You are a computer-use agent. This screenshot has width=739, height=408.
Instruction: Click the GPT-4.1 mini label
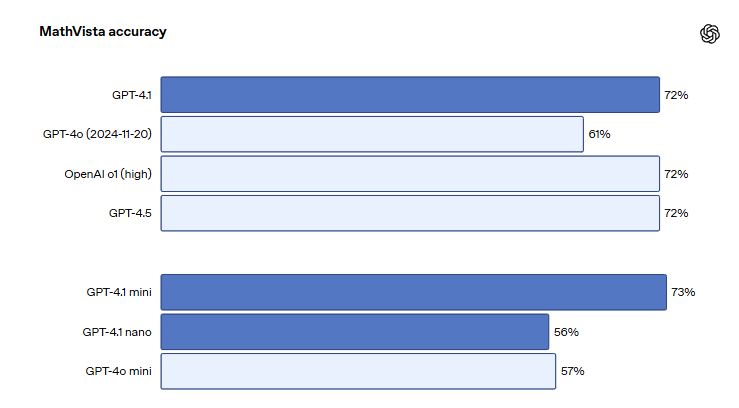(x=119, y=292)
